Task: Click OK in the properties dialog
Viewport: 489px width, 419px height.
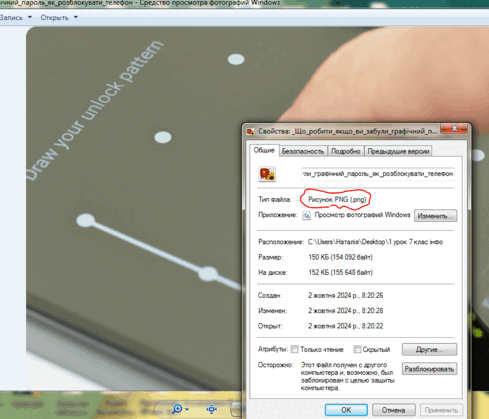Action: (x=346, y=410)
